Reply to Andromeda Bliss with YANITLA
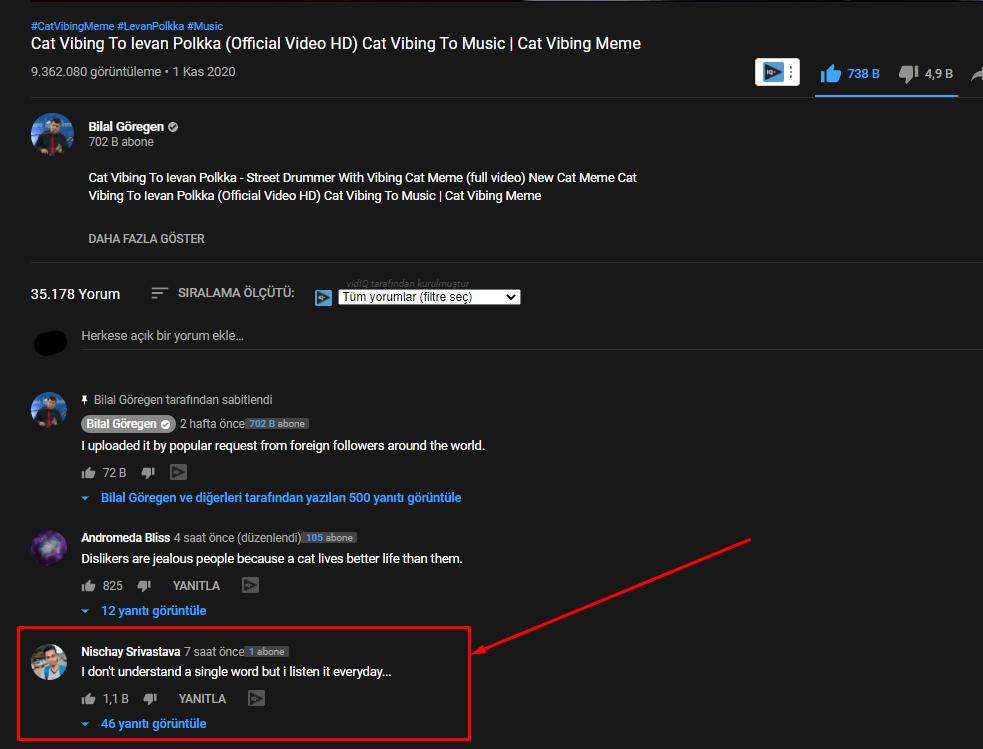The width and height of the screenshot is (983, 749). [196, 586]
